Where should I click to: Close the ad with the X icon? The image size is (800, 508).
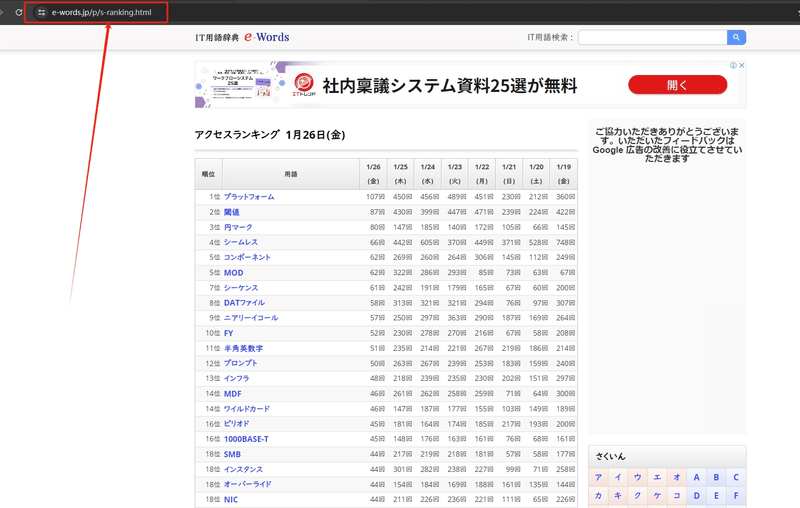tap(742, 65)
